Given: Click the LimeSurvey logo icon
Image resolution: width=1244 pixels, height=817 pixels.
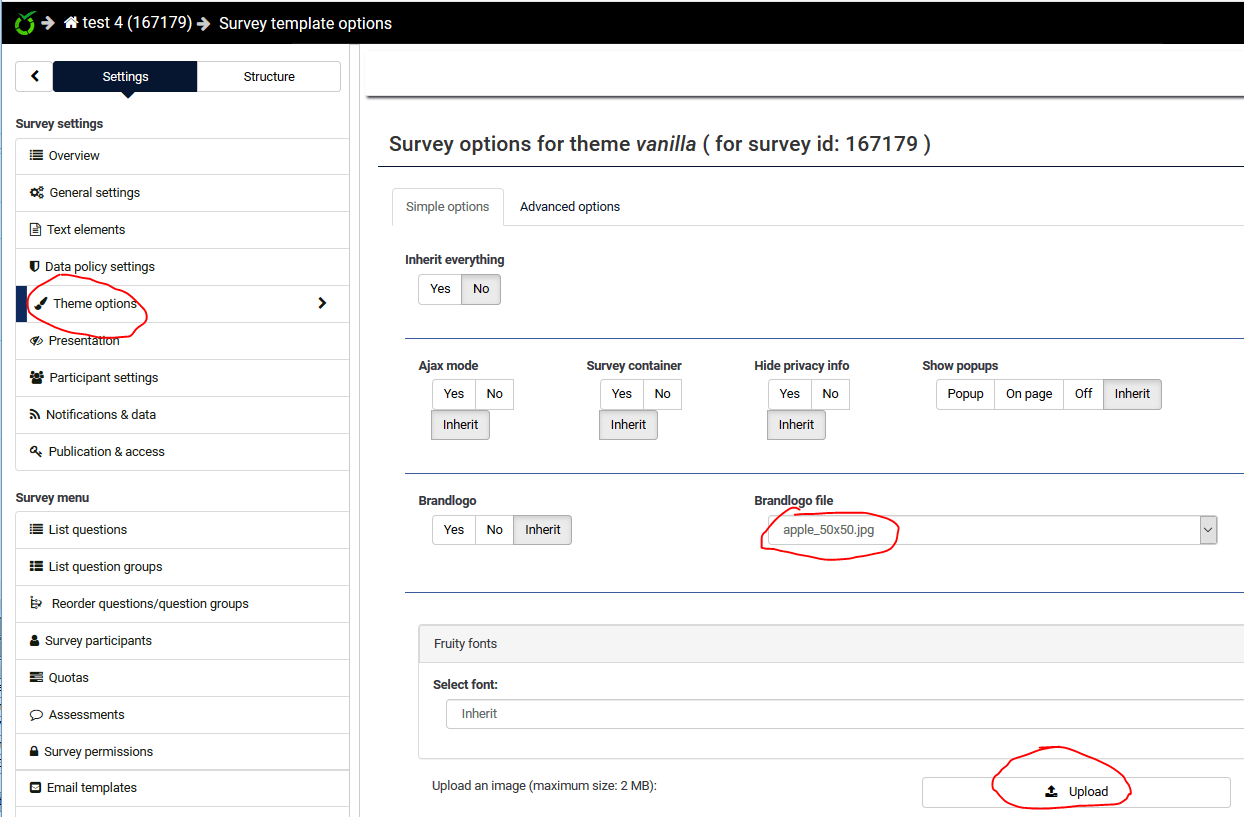Looking at the screenshot, I should 25,22.
